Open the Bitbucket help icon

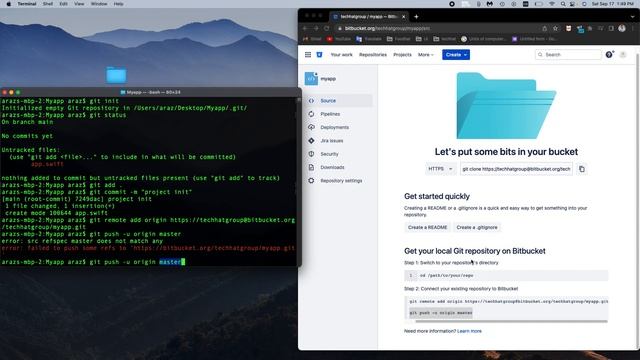click(609, 55)
